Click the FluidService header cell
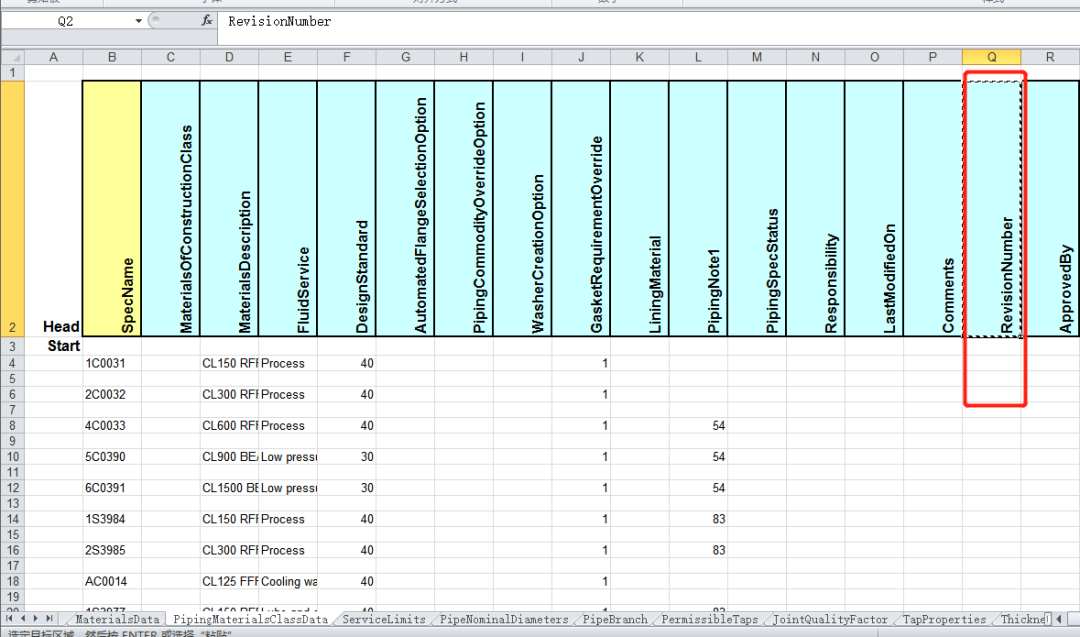 (288, 209)
